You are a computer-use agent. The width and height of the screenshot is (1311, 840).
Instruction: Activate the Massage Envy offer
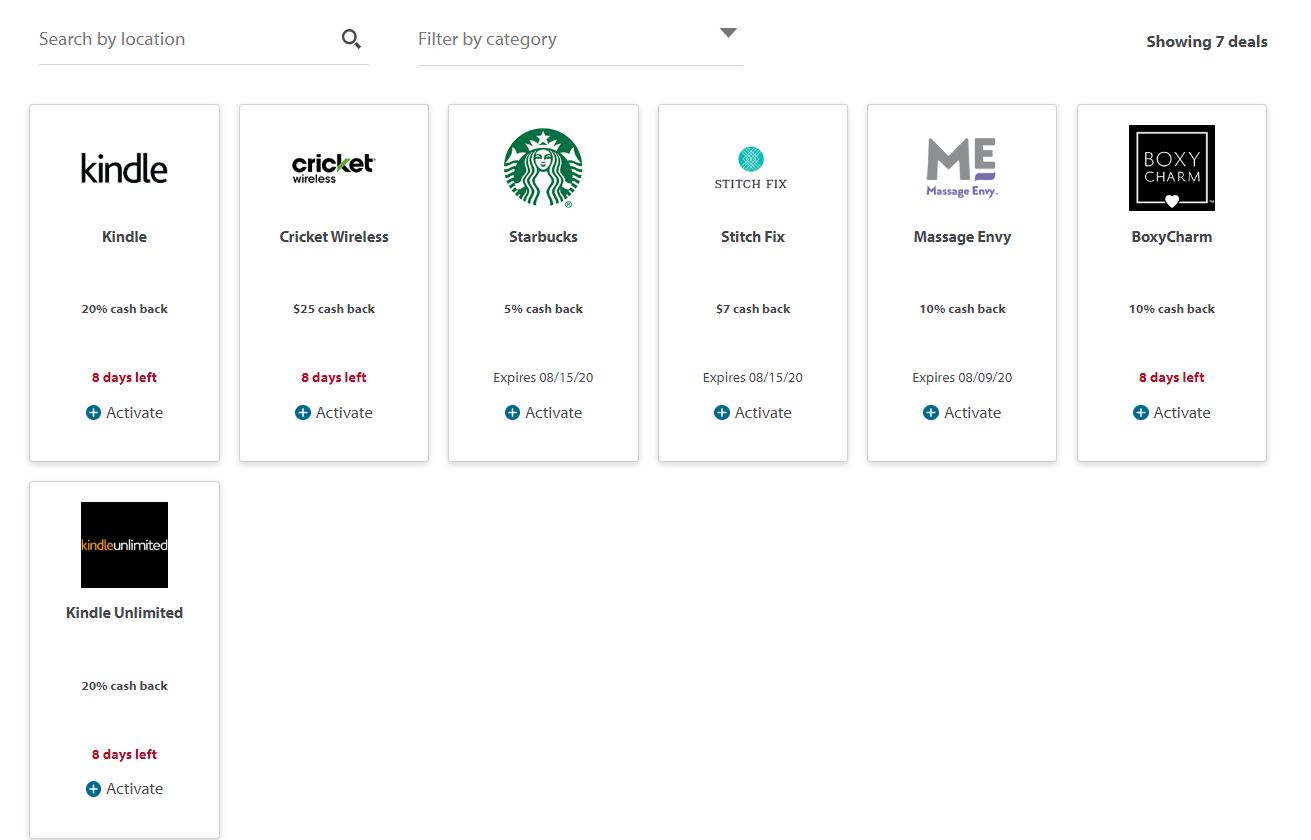click(x=962, y=412)
